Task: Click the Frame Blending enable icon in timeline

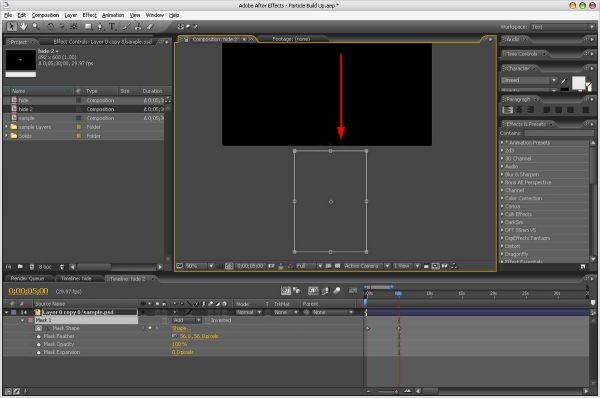Action: 325,291
